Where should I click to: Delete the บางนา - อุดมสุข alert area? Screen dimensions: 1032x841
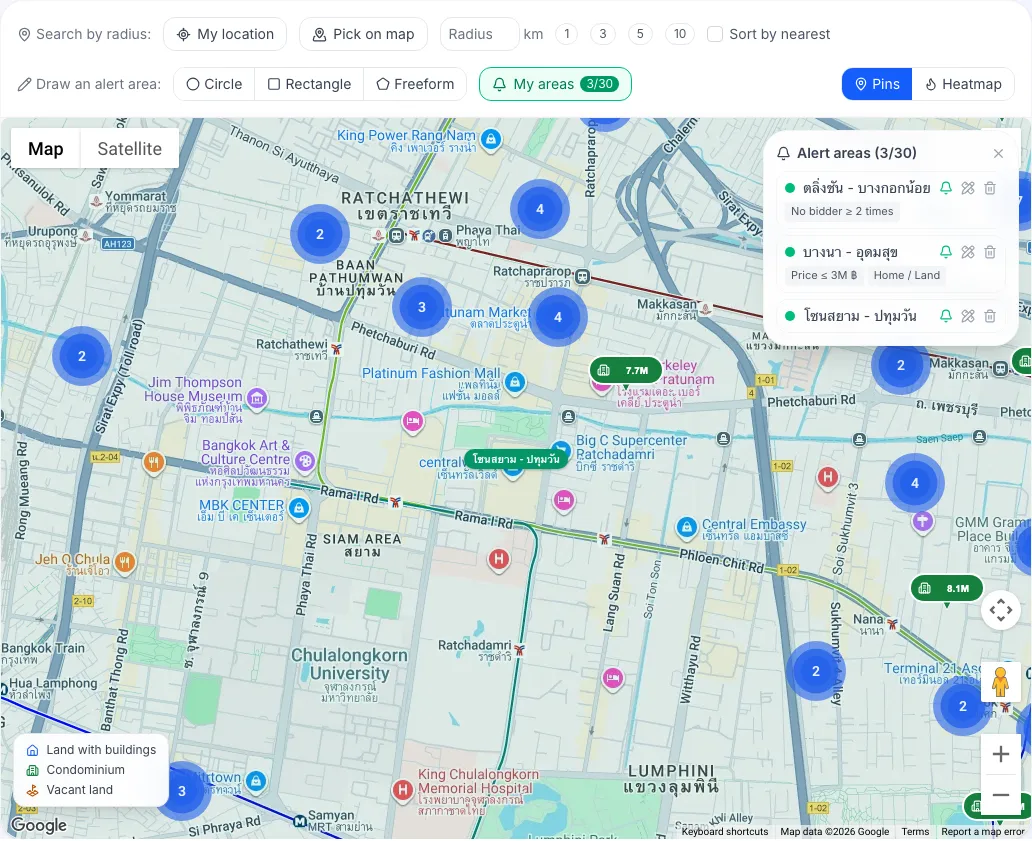click(x=990, y=252)
